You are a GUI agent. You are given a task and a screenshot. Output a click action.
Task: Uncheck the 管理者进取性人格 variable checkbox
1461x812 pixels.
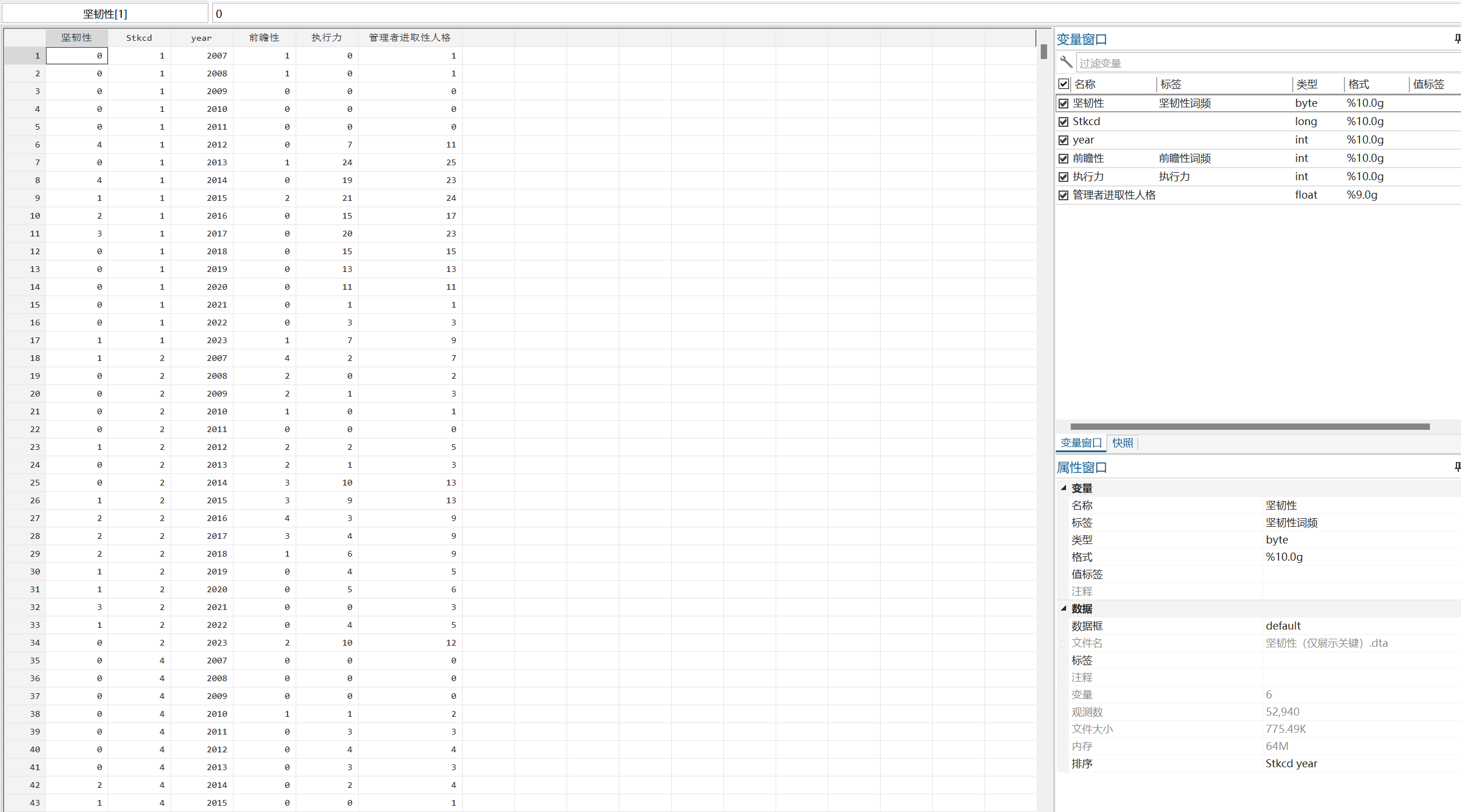point(1064,195)
